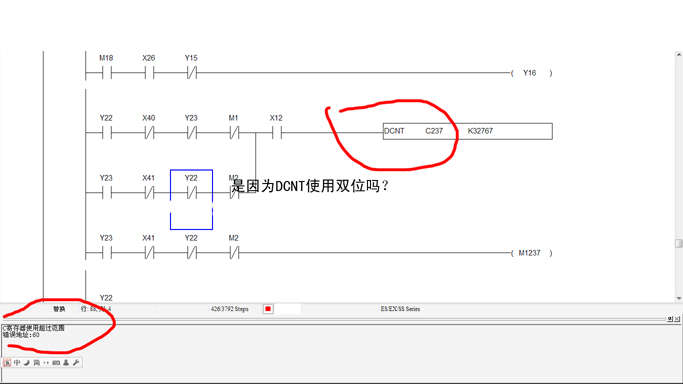The image size is (683, 384).
Task: Click the punctuation mode icon in IME bar
Action: pos(46,363)
